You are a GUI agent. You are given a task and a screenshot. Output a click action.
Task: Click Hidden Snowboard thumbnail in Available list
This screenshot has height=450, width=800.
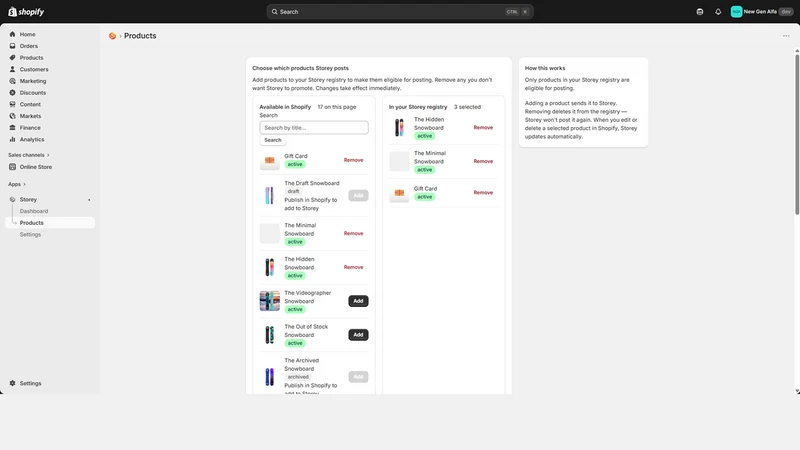269,267
